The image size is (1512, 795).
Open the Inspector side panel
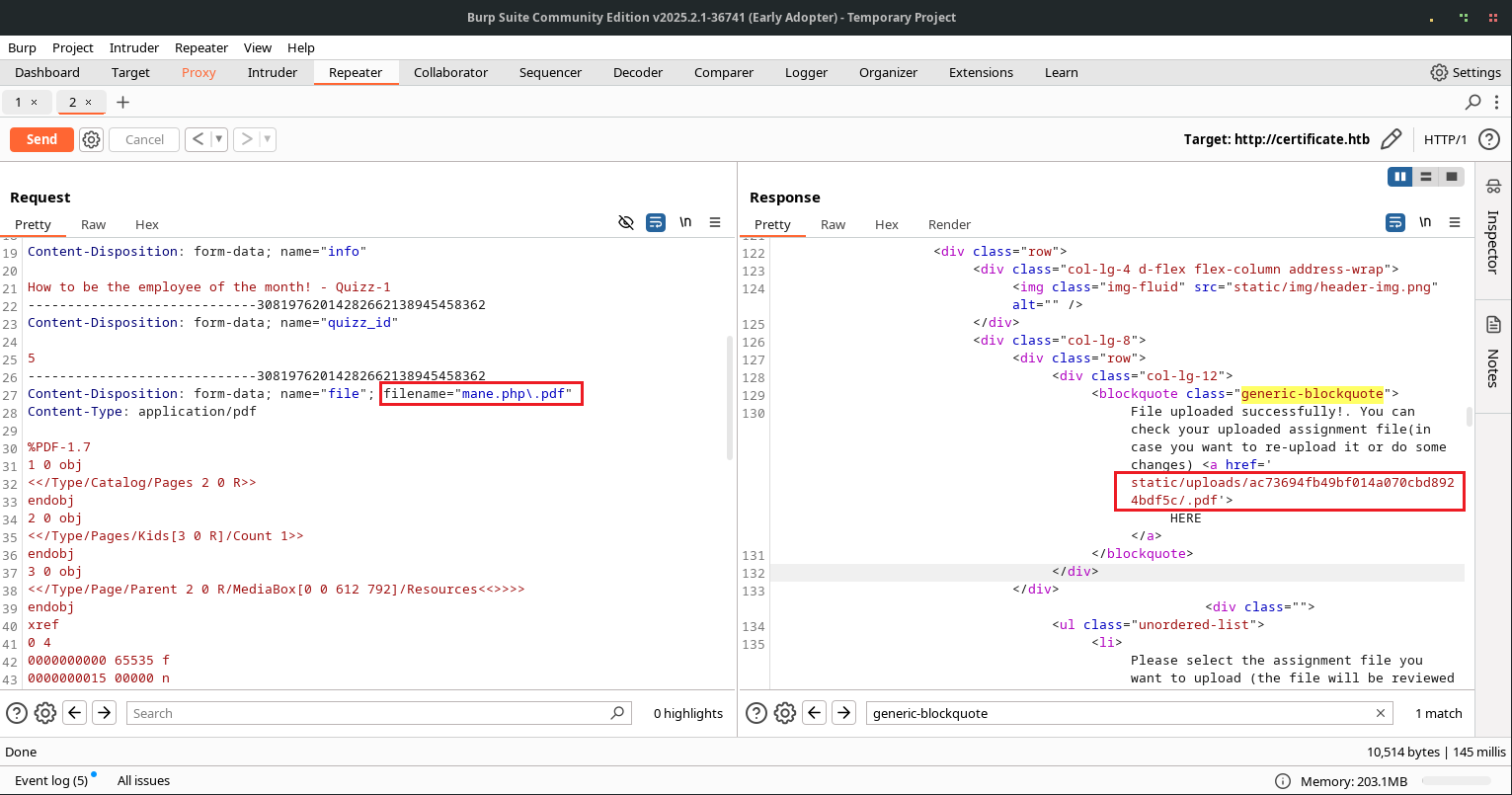click(x=1492, y=227)
